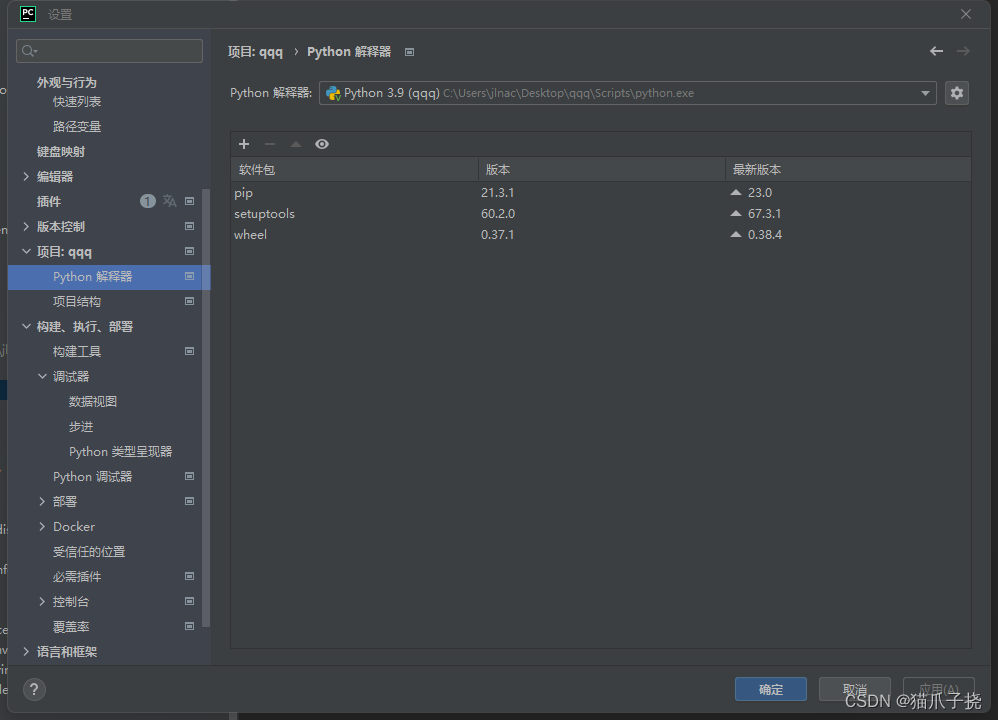This screenshot has width=998, height=720.
Task: Click the setuptools version 60.2.0 cell
Action: [498, 213]
